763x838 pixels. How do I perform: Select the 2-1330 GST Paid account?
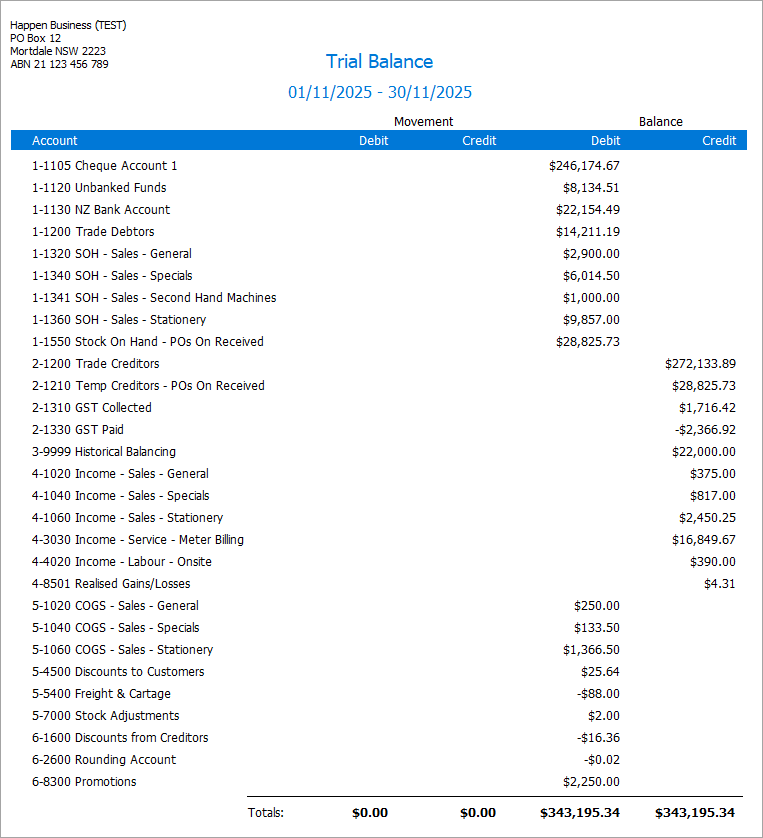click(77, 429)
